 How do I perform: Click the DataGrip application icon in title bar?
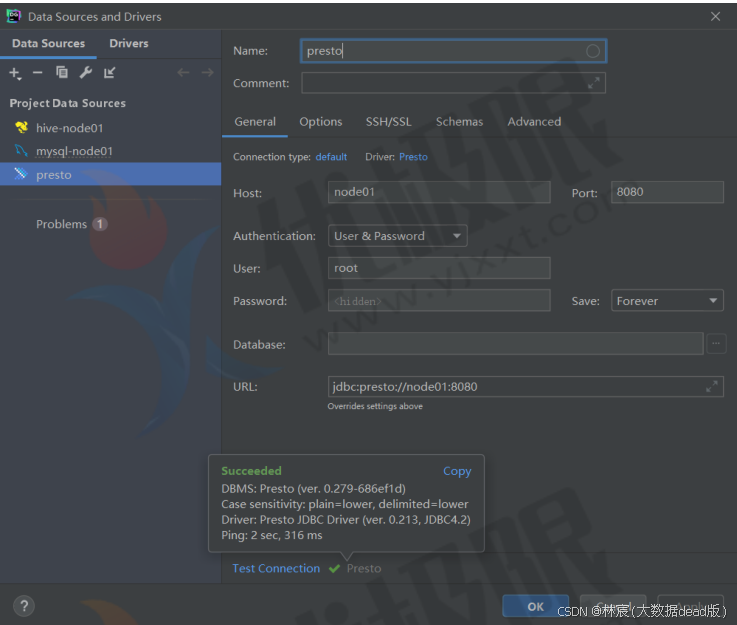click(14, 16)
